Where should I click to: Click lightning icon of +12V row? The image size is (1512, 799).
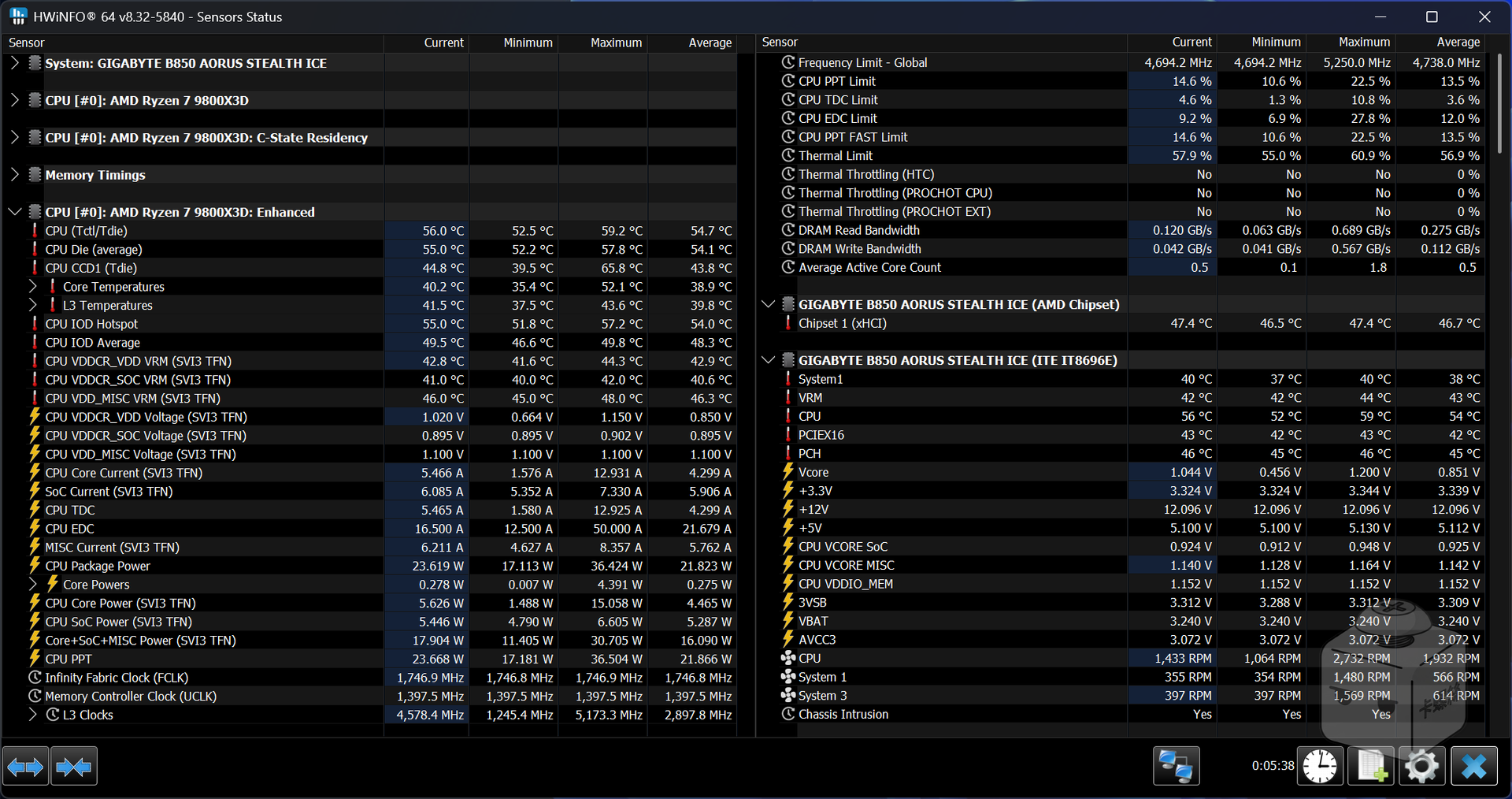(x=788, y=509)
